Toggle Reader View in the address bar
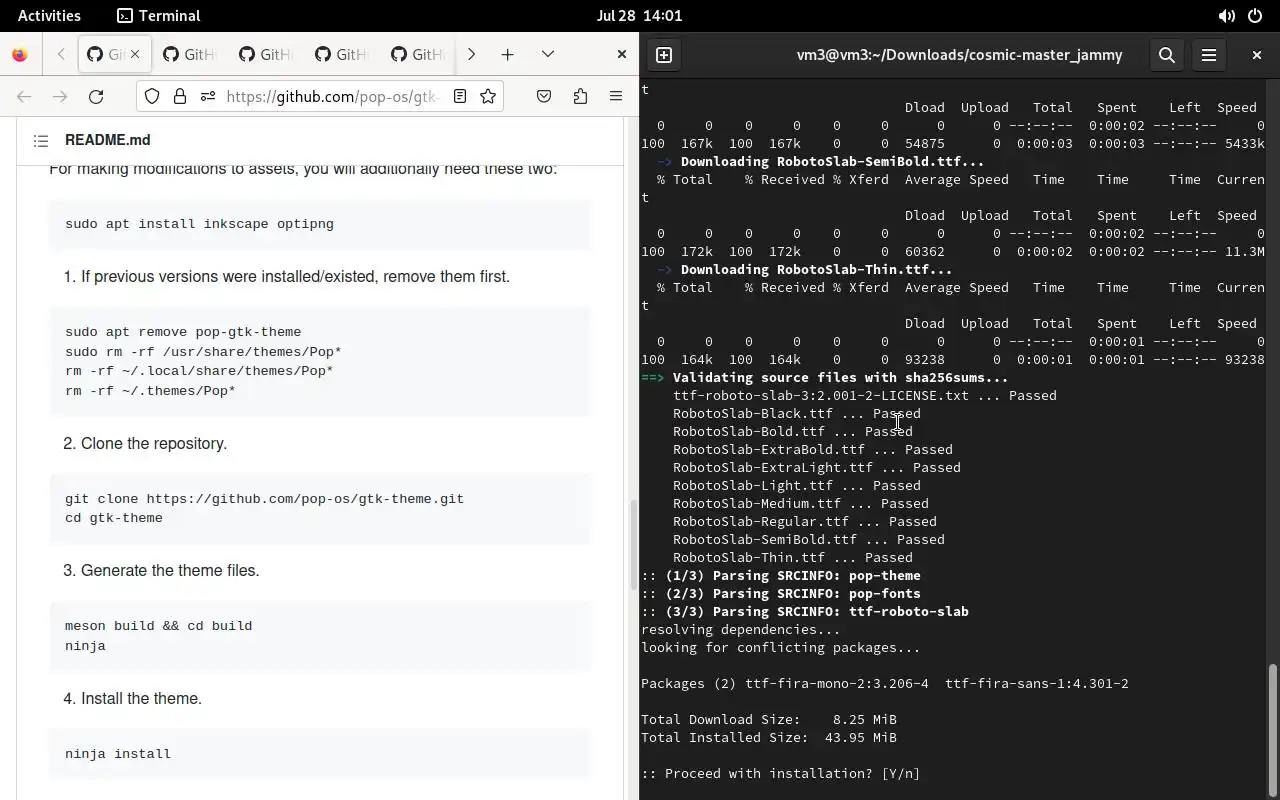The height and width of the screenshot is (800, 1280). click(x=460, y=96)
